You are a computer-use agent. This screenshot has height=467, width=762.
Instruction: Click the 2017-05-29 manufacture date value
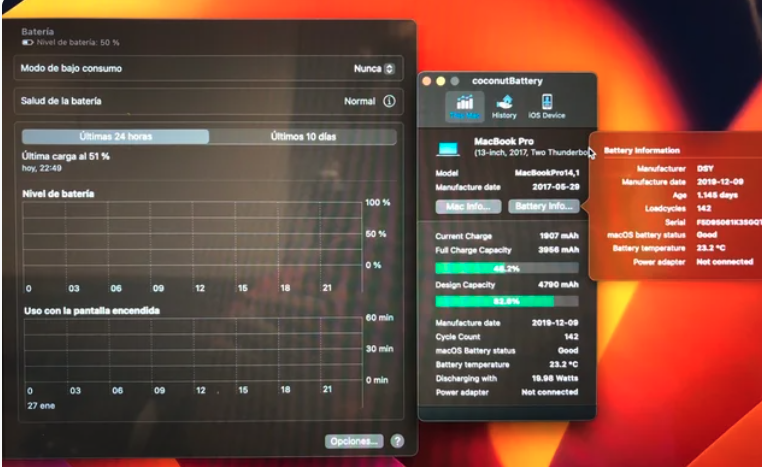(x=555, y=187)
